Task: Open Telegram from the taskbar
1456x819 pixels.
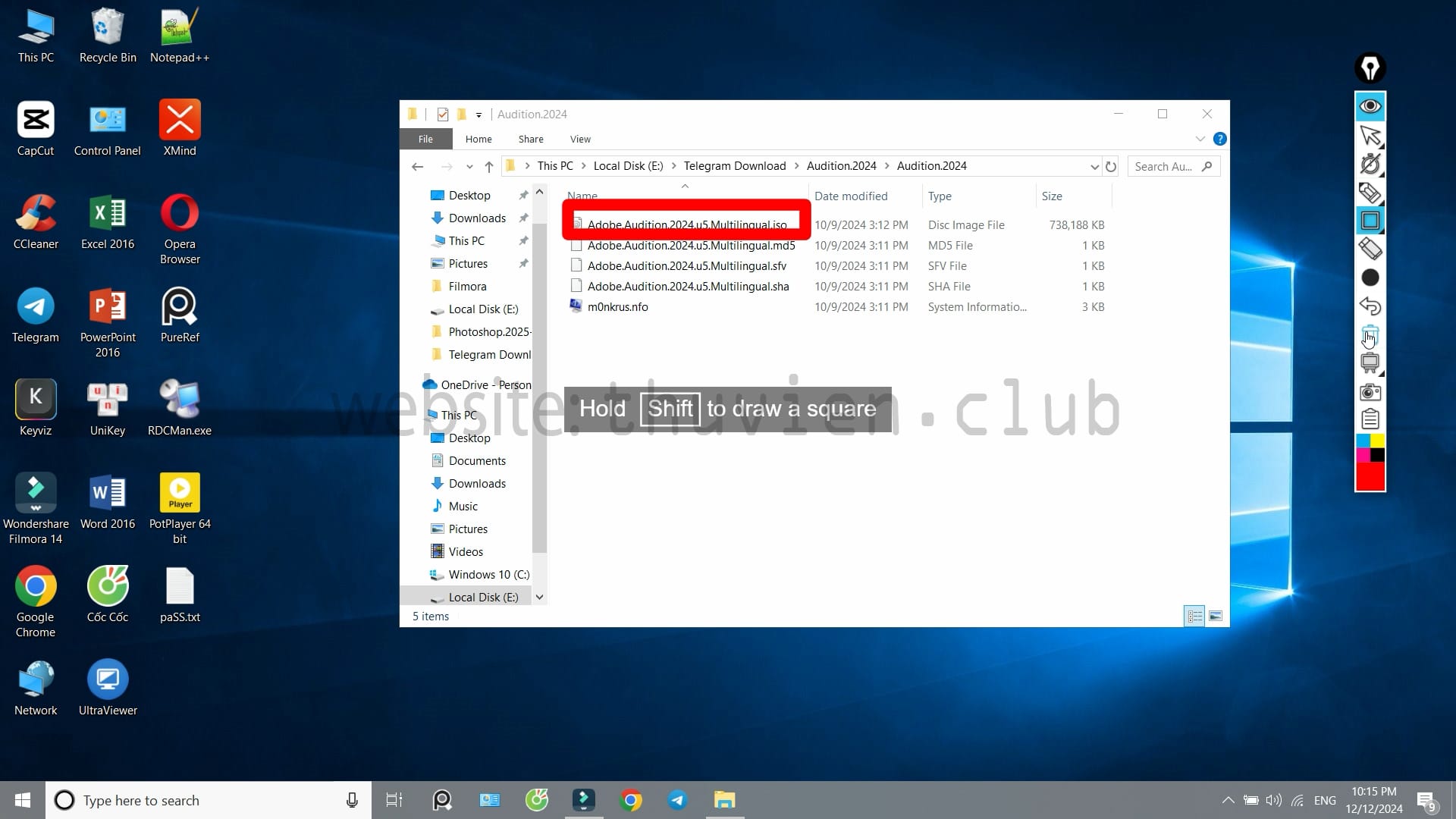Action: pyautogui.click(x=677, y=800)
